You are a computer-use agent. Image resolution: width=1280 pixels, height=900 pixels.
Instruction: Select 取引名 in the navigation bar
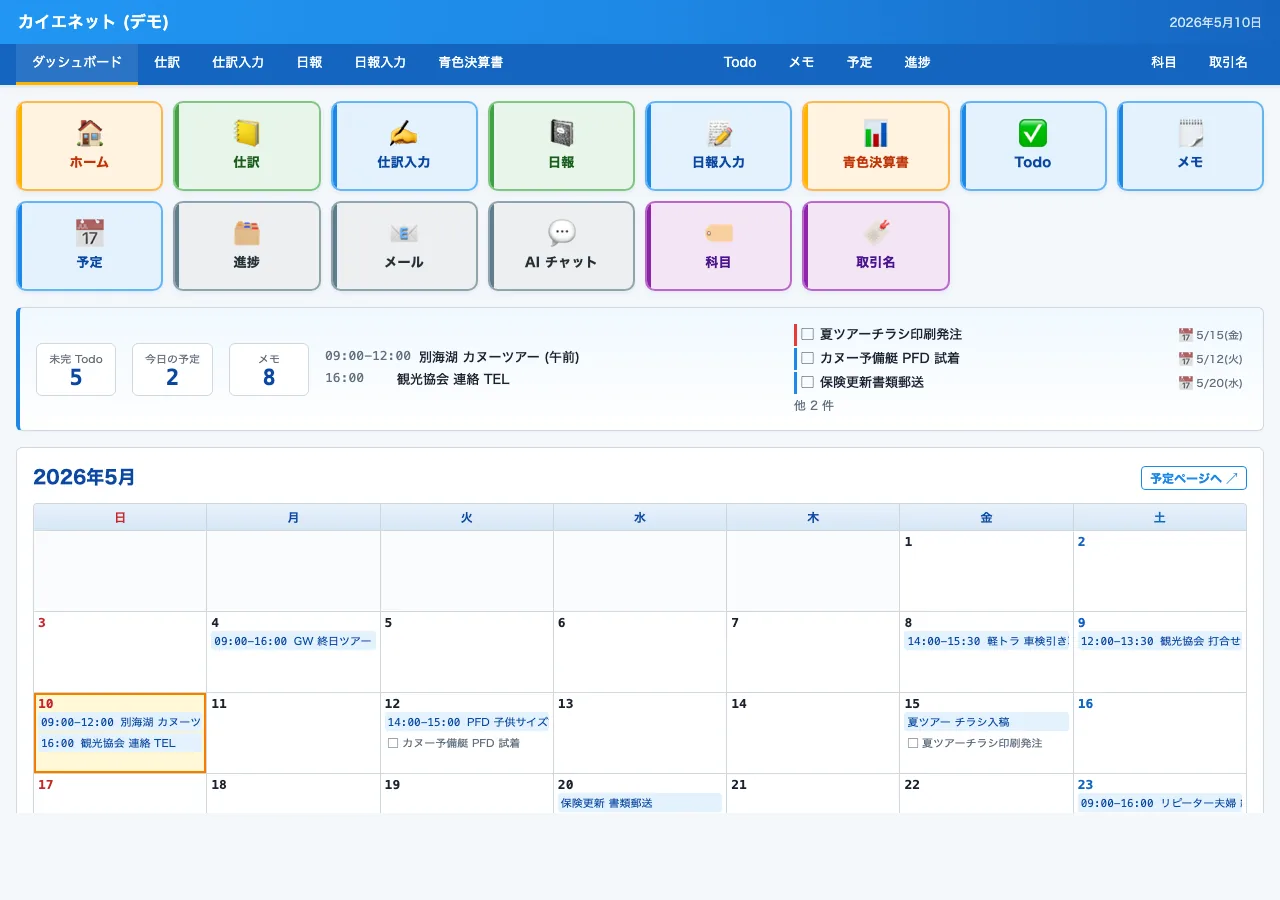click(1228, 62)
